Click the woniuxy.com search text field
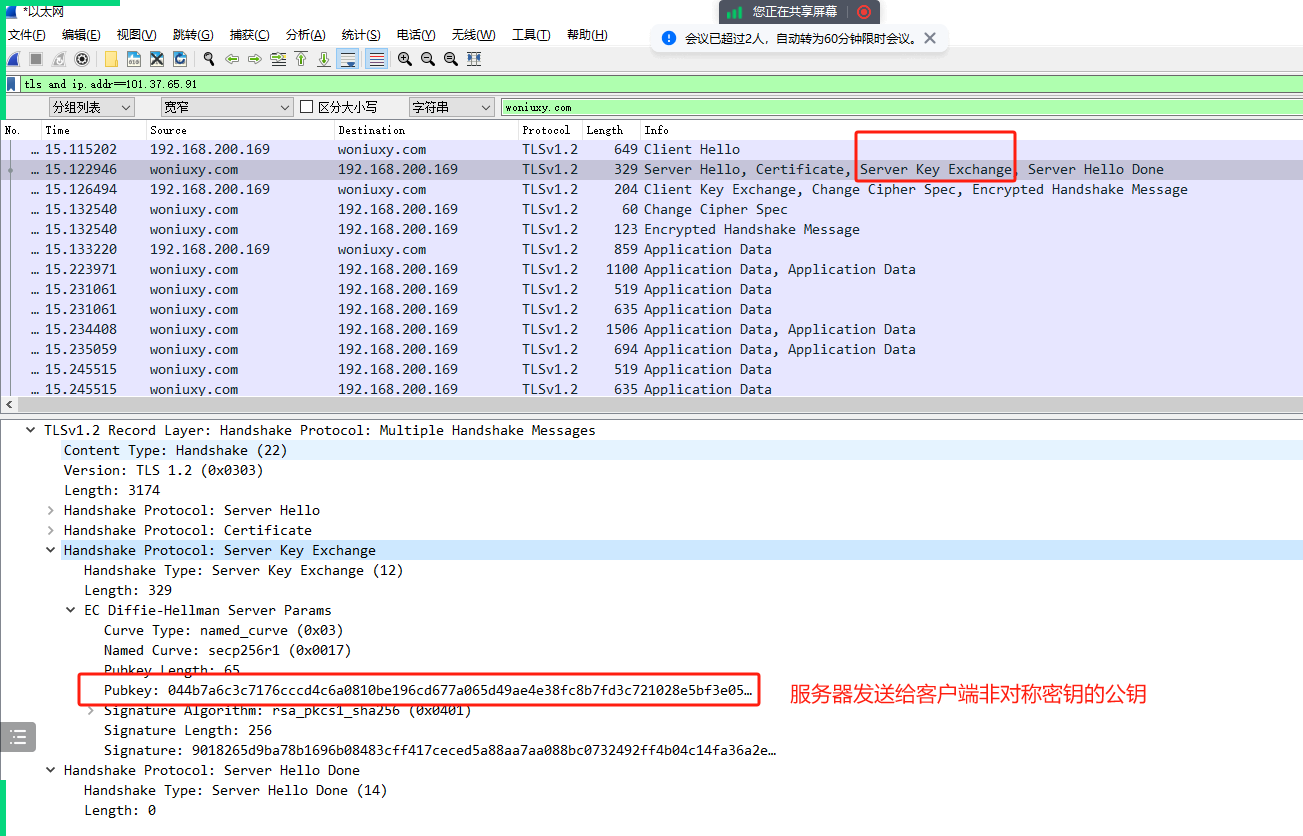 [x=901, y=107]
